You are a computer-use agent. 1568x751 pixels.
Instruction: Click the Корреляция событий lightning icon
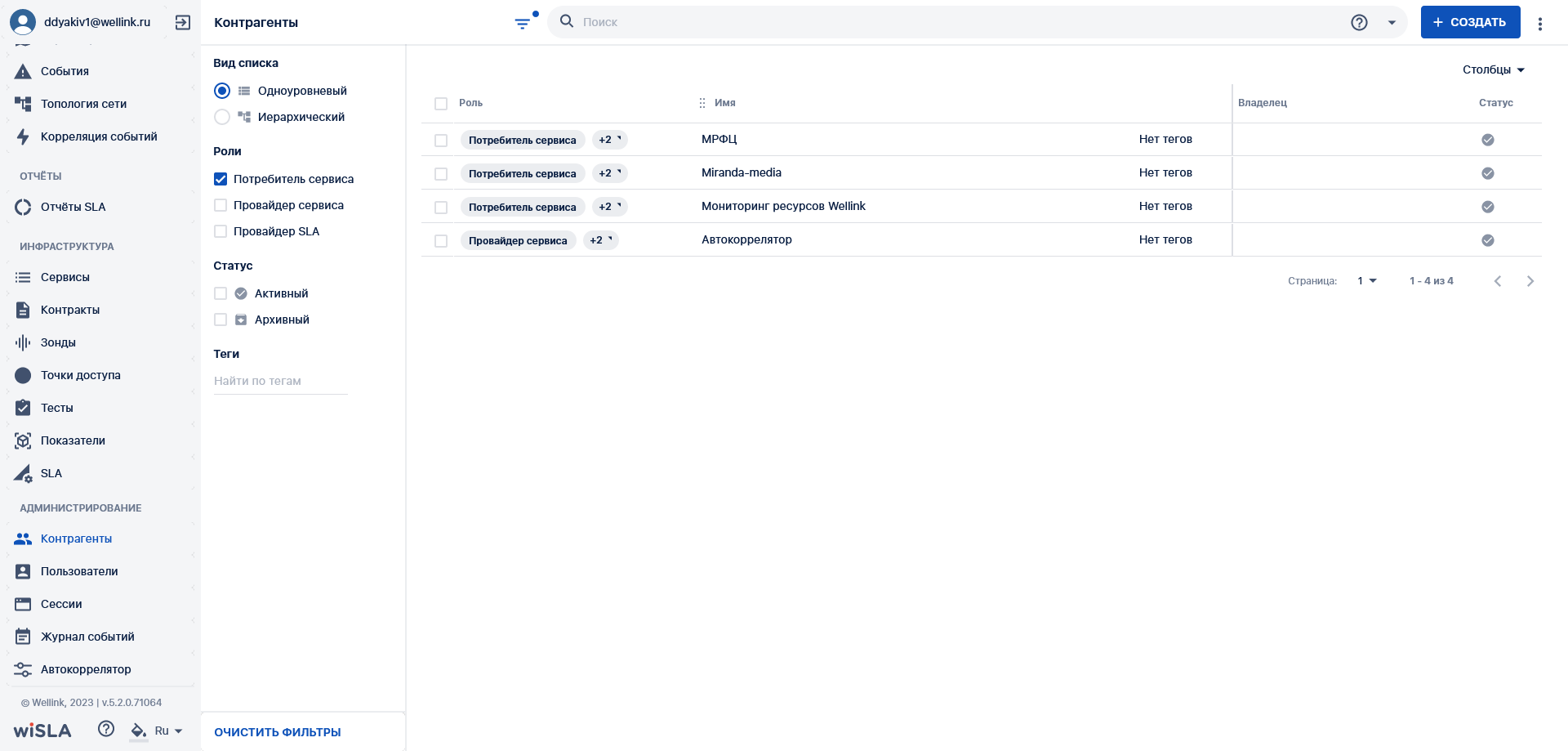point(23,136)
